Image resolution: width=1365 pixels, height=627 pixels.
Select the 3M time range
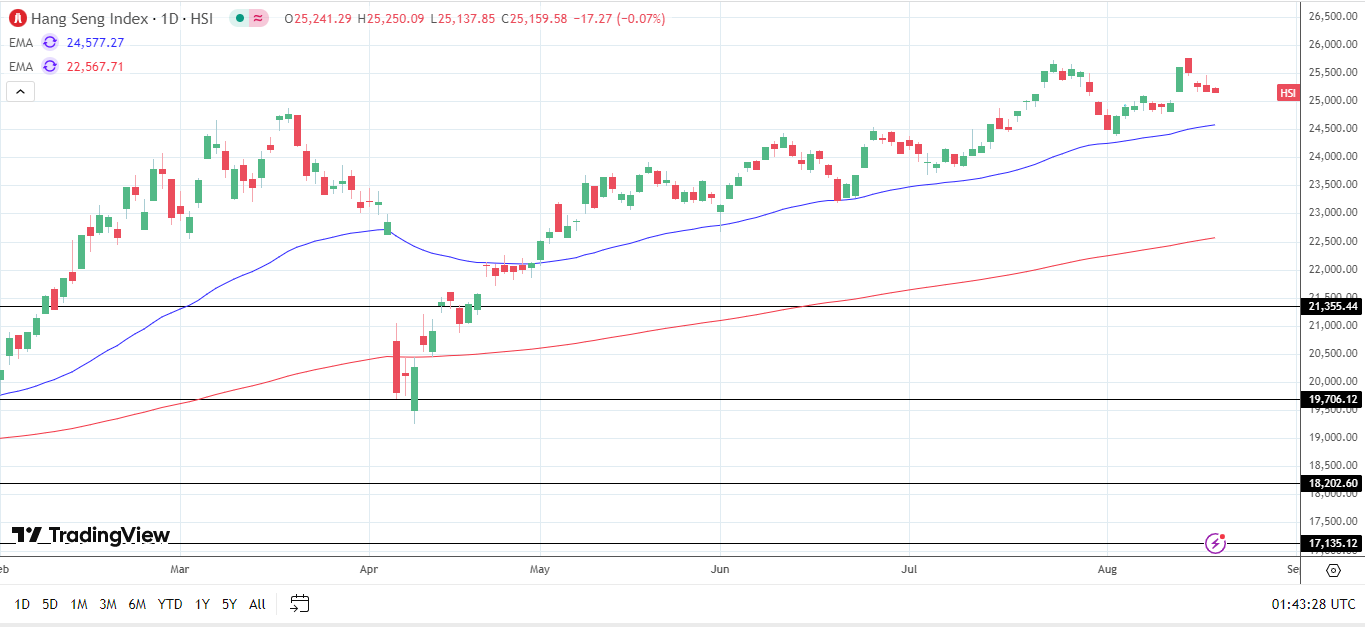click(x=108, y=604)
